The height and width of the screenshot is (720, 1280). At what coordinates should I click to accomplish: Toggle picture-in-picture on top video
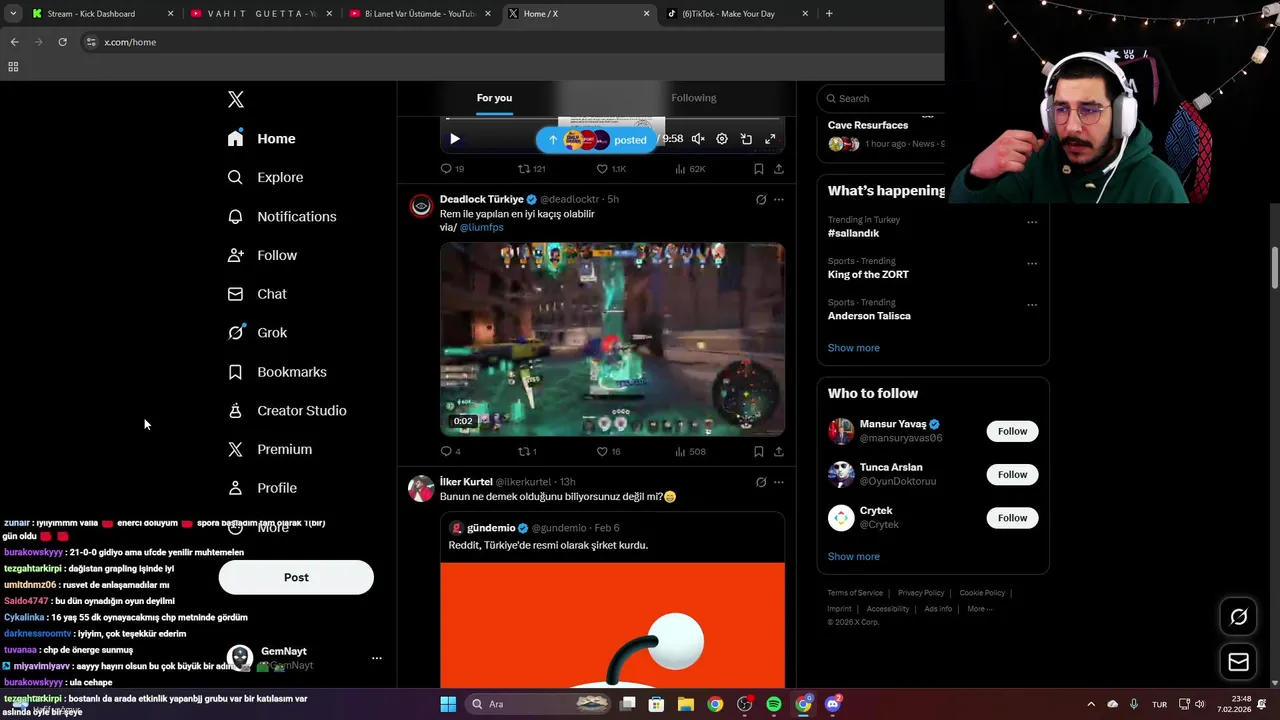click(x=746, y=139)
